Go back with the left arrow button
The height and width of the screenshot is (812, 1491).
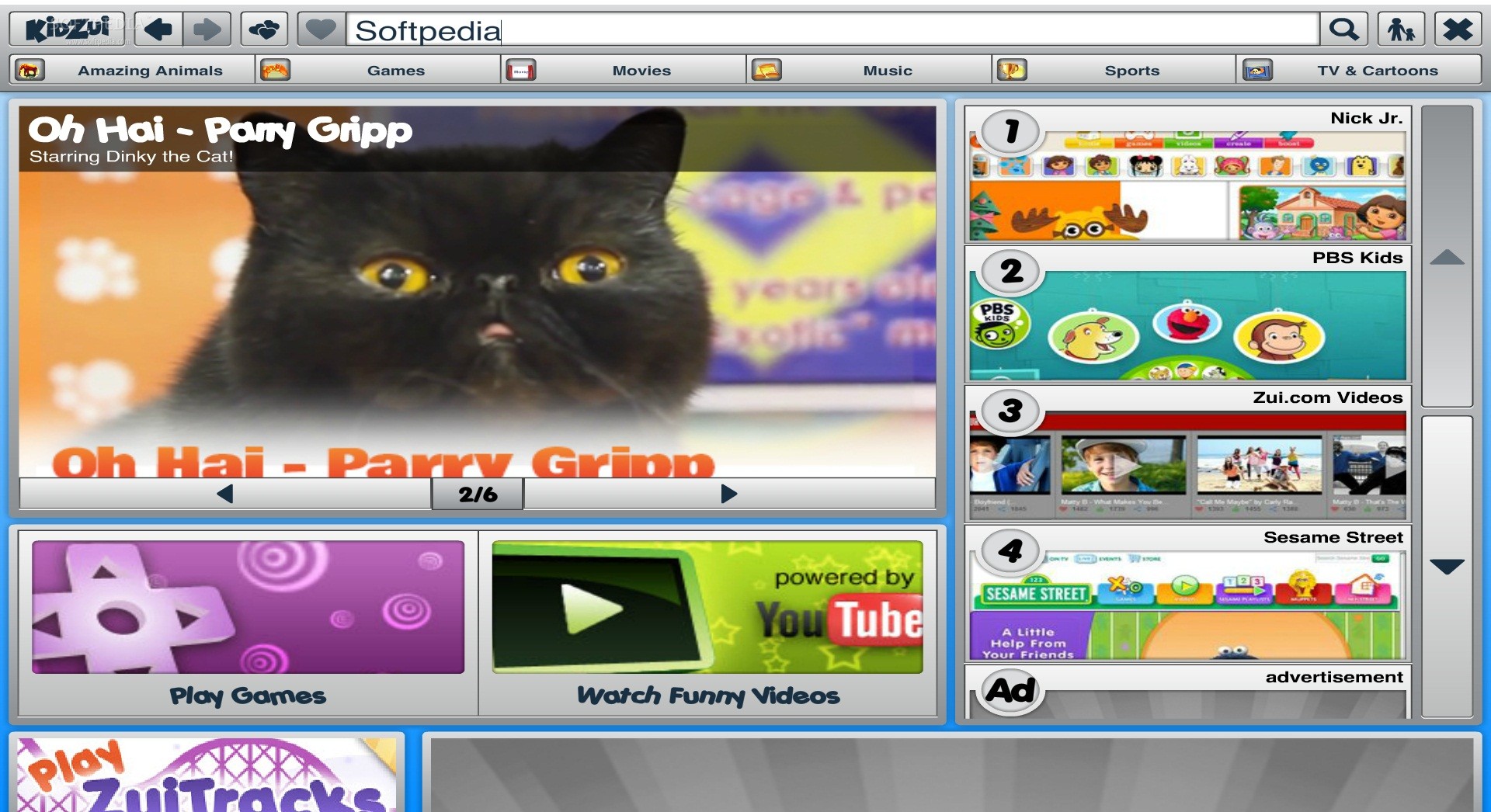click(x=158, y=29)
